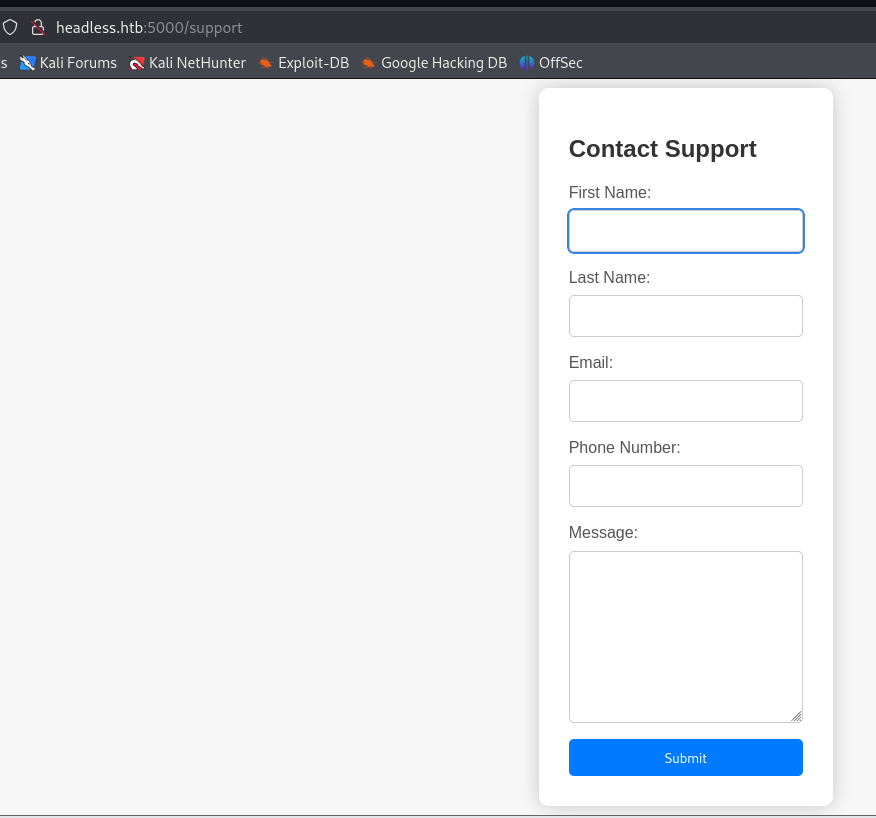Click the Google Hacking DB bookmark favicon
Image resolution: width=876 pixels, height=818 pixels.
tap(368, 63)
